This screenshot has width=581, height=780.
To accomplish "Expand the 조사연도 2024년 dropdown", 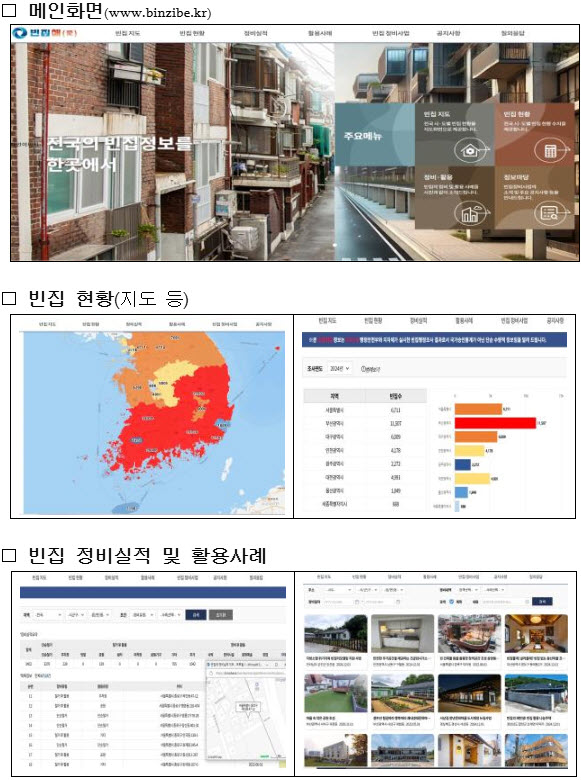I will 340,369.
